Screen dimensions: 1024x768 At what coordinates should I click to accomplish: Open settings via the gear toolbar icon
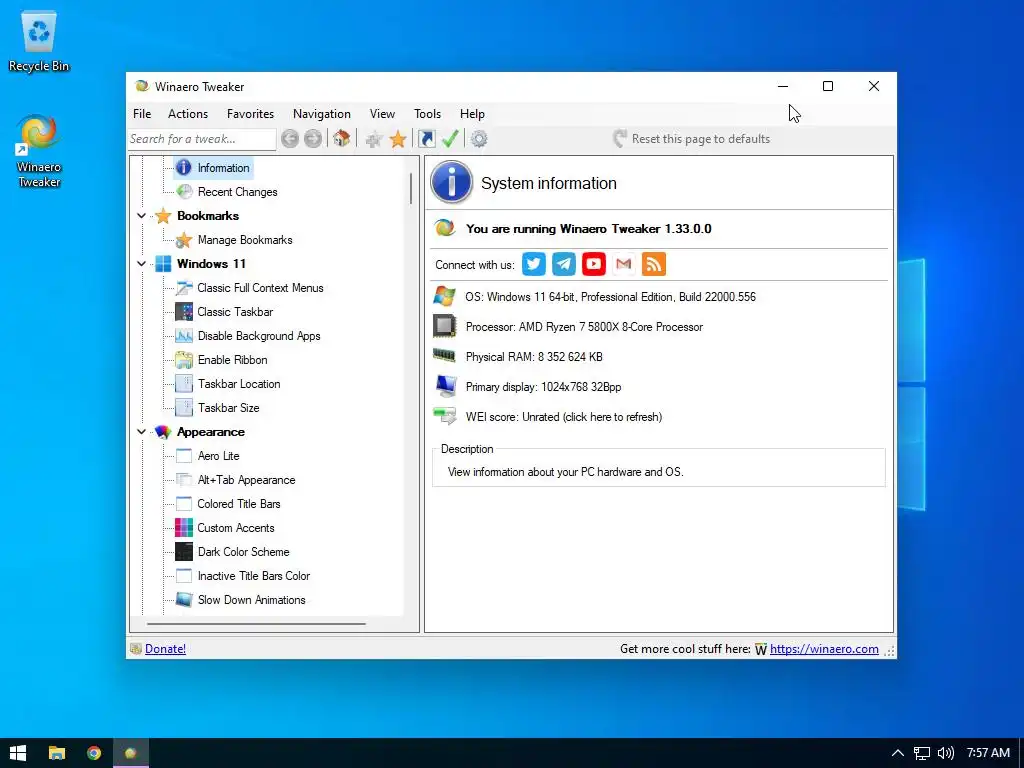click(x=479, y=139)
